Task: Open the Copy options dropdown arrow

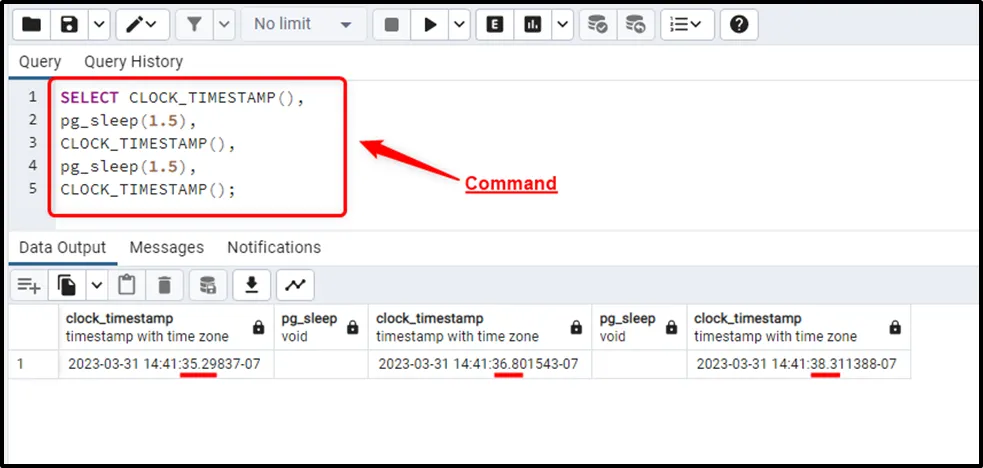Action: [97, 286]
